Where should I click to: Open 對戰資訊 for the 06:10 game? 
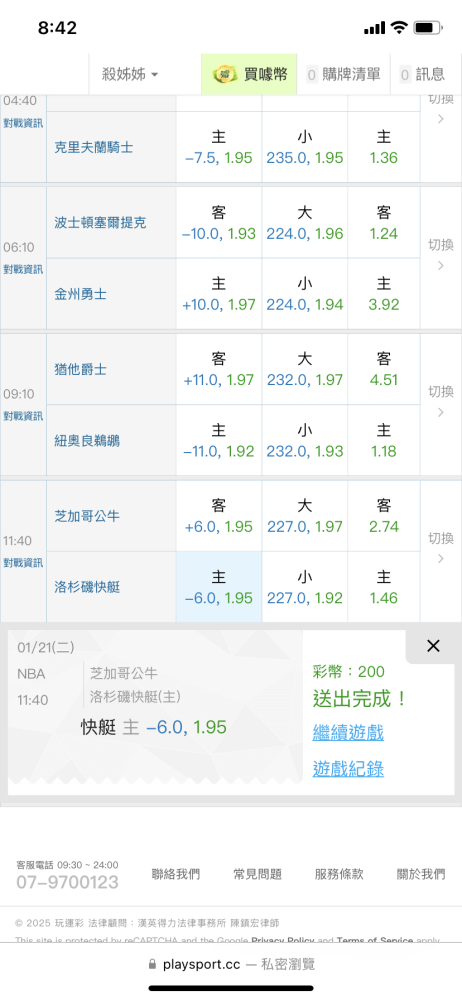pyautogui.click(x=23, y=269)
